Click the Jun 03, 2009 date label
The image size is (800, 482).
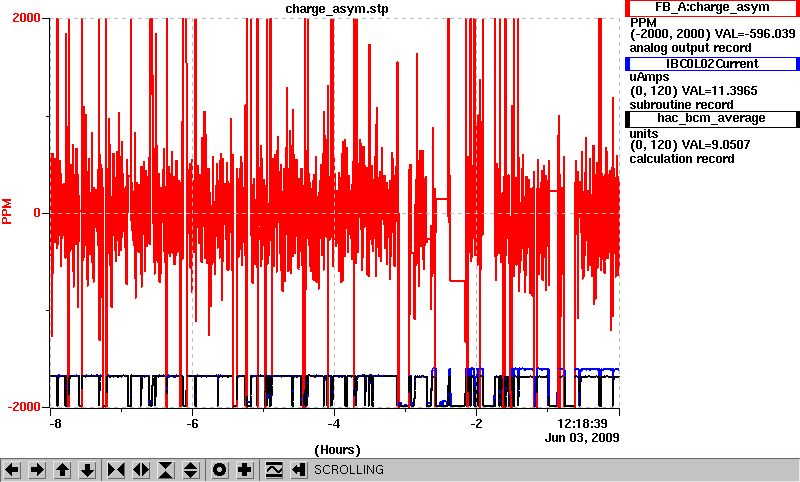(582, 438)
